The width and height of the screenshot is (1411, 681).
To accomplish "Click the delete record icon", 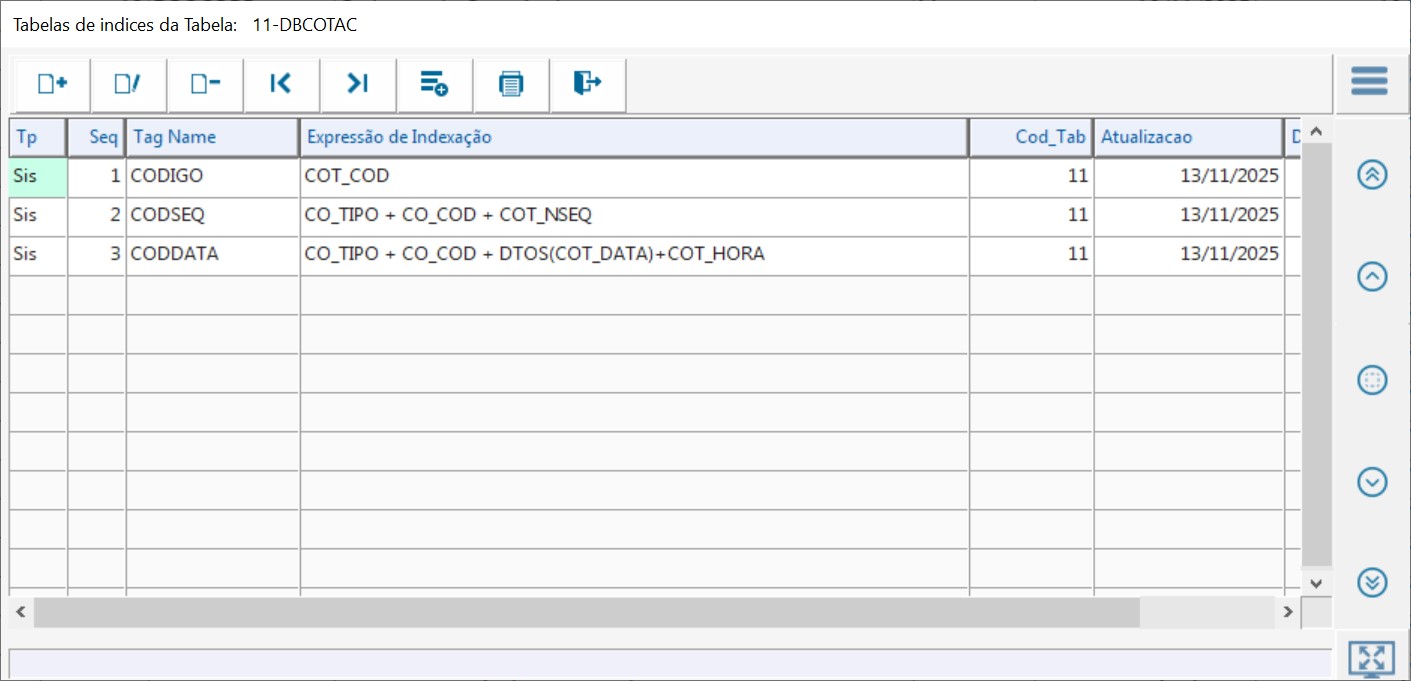I will 205,84.
